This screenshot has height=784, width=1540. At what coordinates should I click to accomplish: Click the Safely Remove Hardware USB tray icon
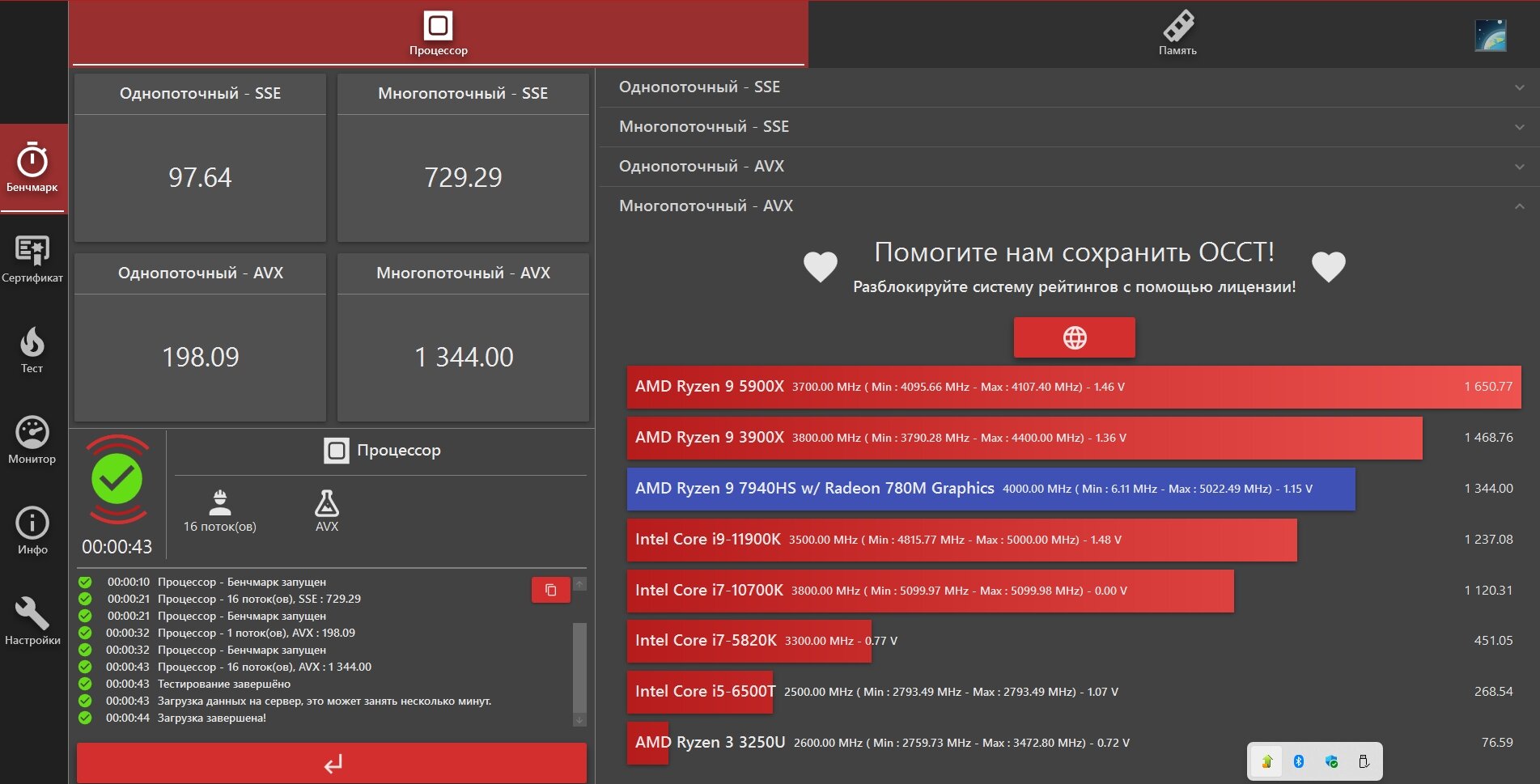tap(1364, 761)
